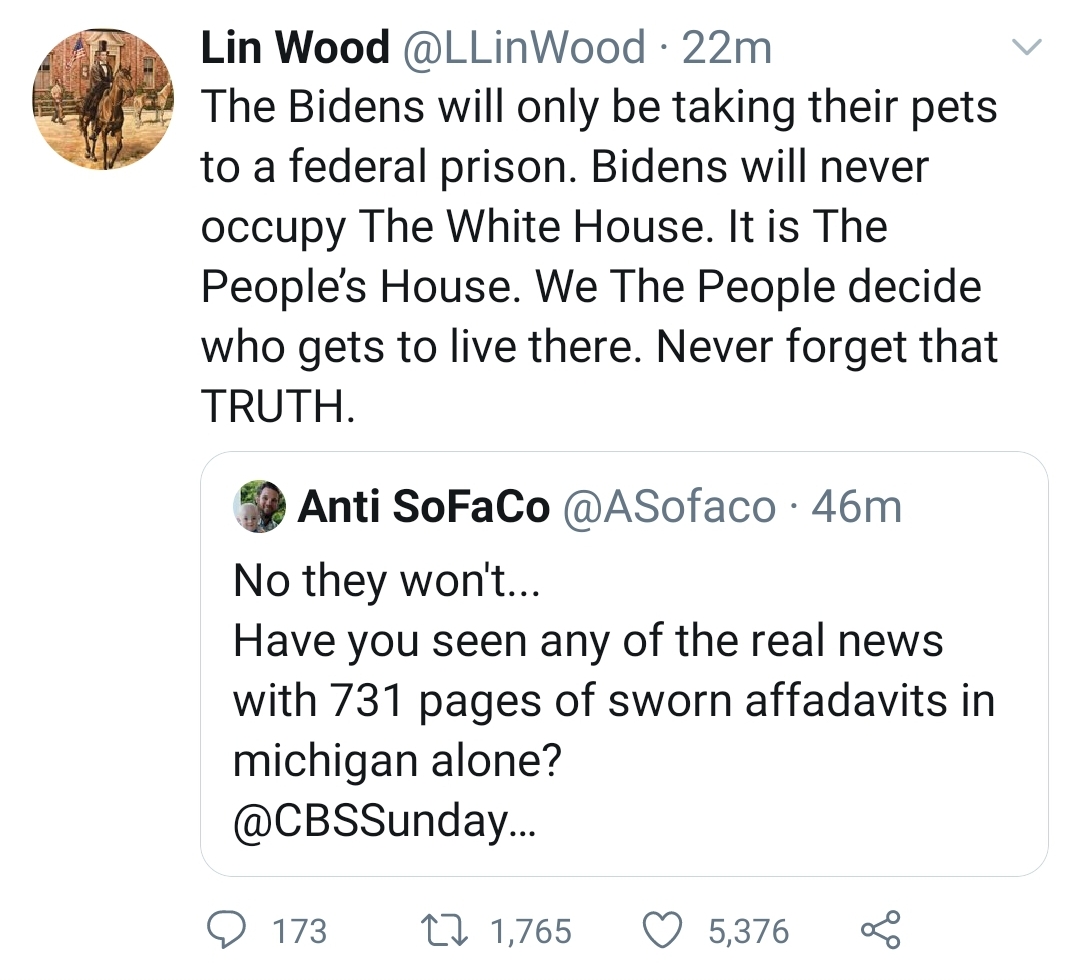Click the main tweet text about The Bidens
Screen dimensions: 1080x980
coord(598,228)
